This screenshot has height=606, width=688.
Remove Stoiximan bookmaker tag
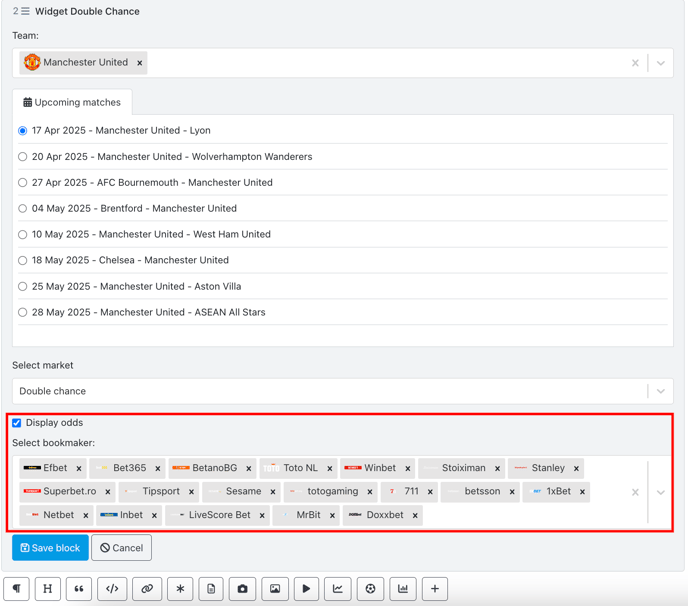[498, 468]
